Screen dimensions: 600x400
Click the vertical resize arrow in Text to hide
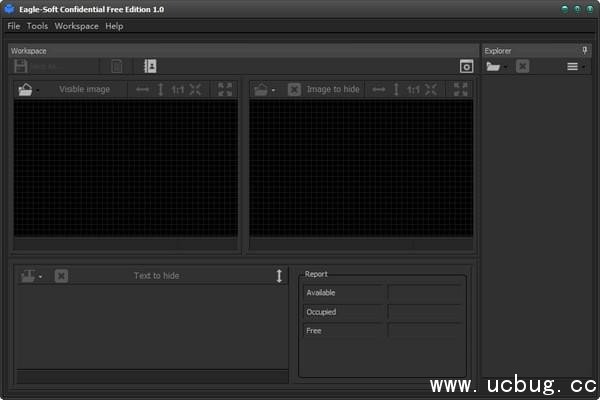279,276
